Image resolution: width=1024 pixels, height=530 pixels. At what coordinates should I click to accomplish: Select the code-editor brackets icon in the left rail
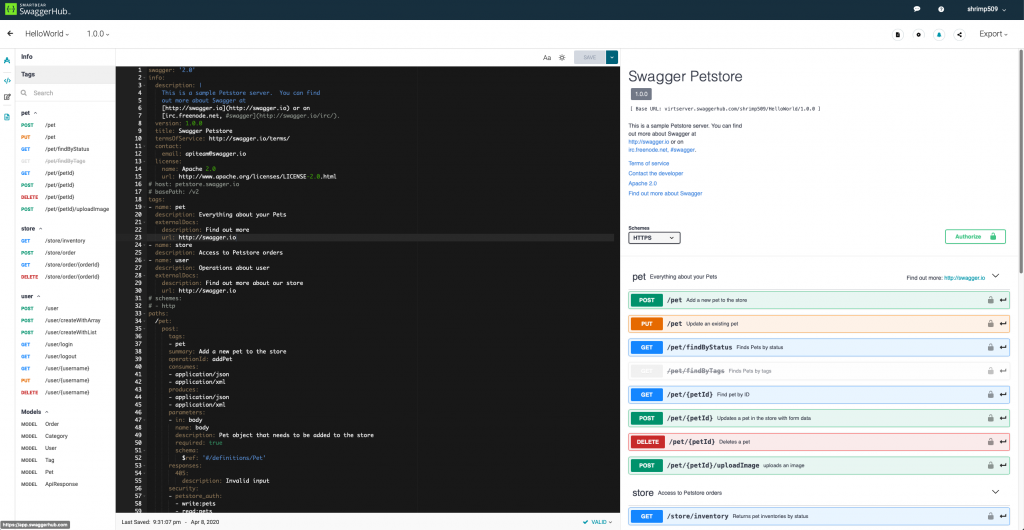coord(7,81)
